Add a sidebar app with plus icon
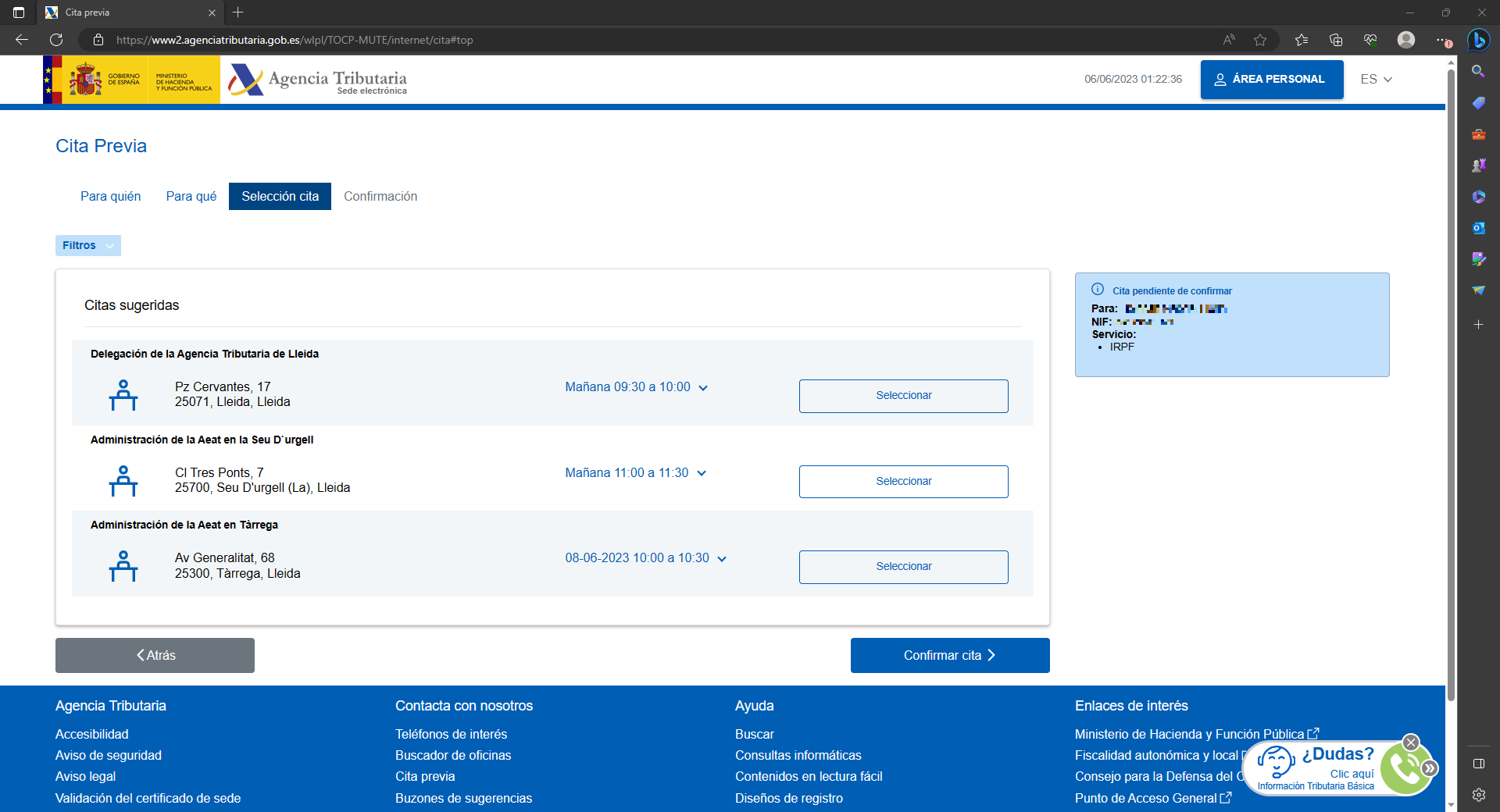This screenshot has height=812, width=1500. click(x=1478, y=324)
